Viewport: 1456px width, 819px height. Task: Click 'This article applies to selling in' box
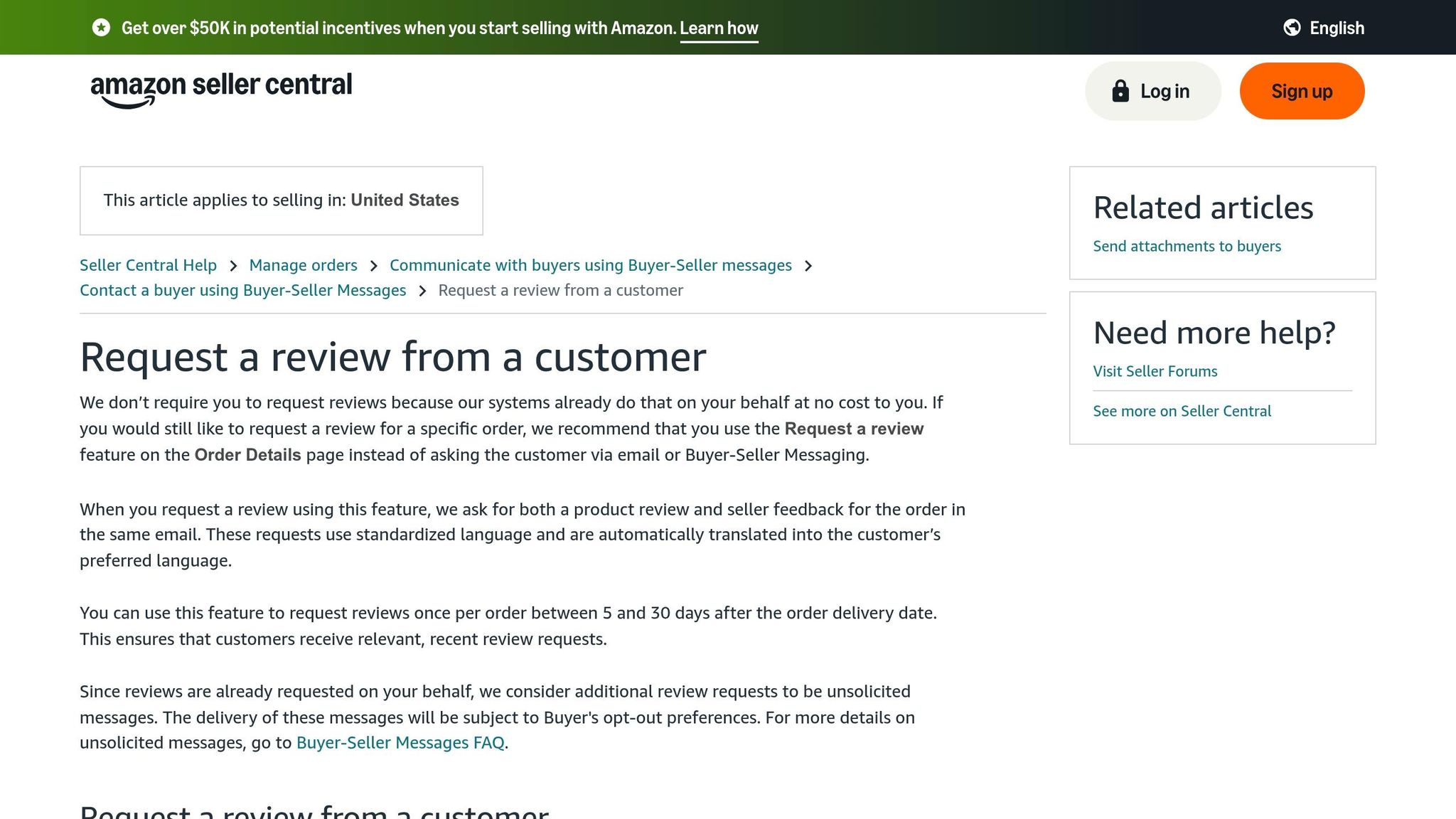(281, 200)
